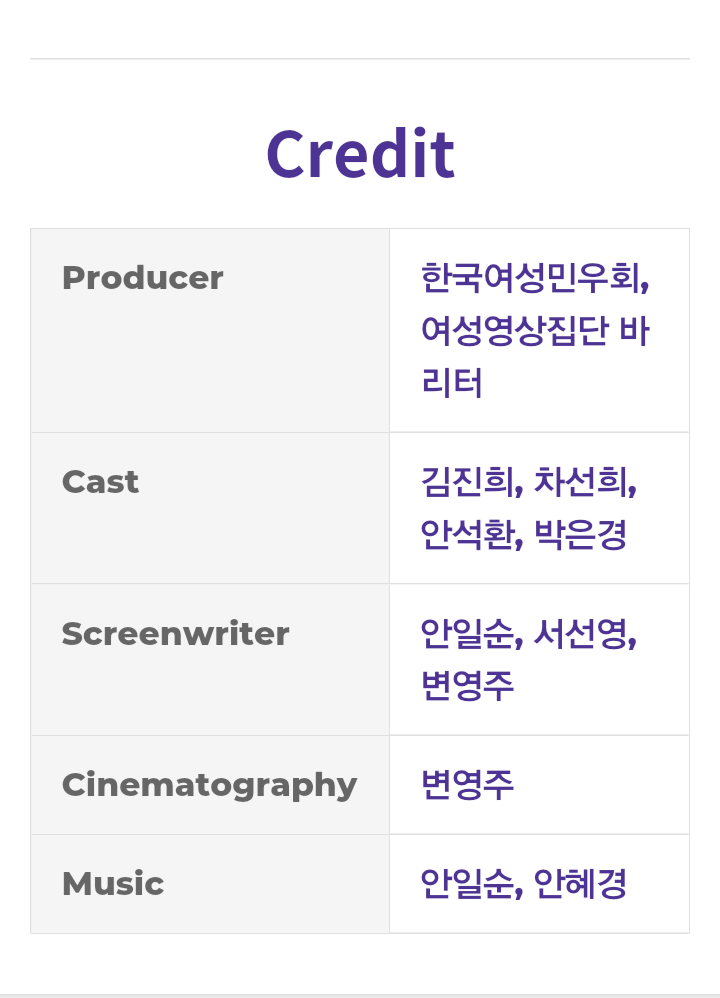Click the Producer row label

click(x=143, y=278)
